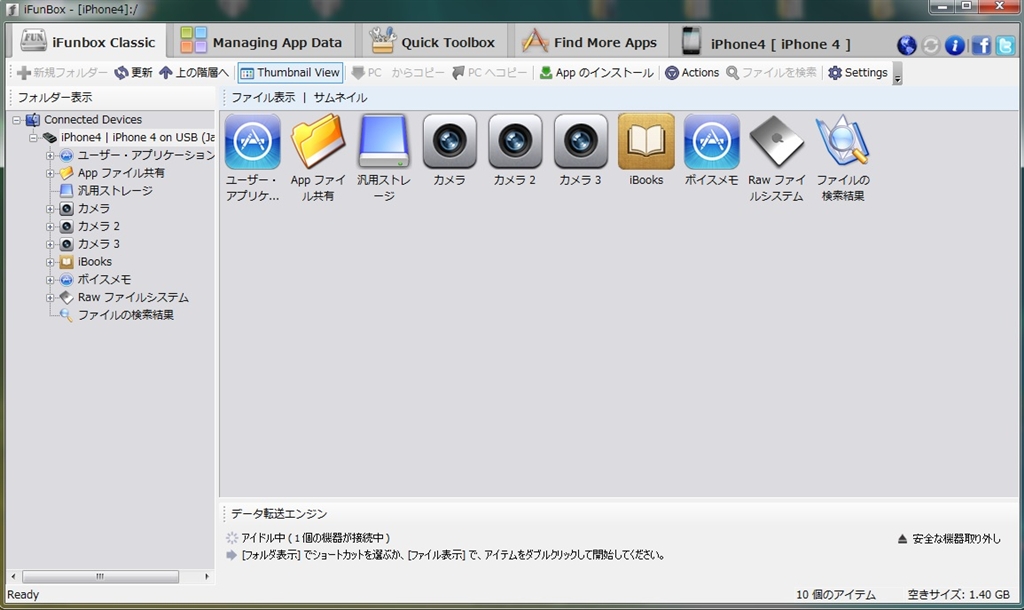
Task: Toggle Thumbnail View
Action: click(x=290, y=72)
